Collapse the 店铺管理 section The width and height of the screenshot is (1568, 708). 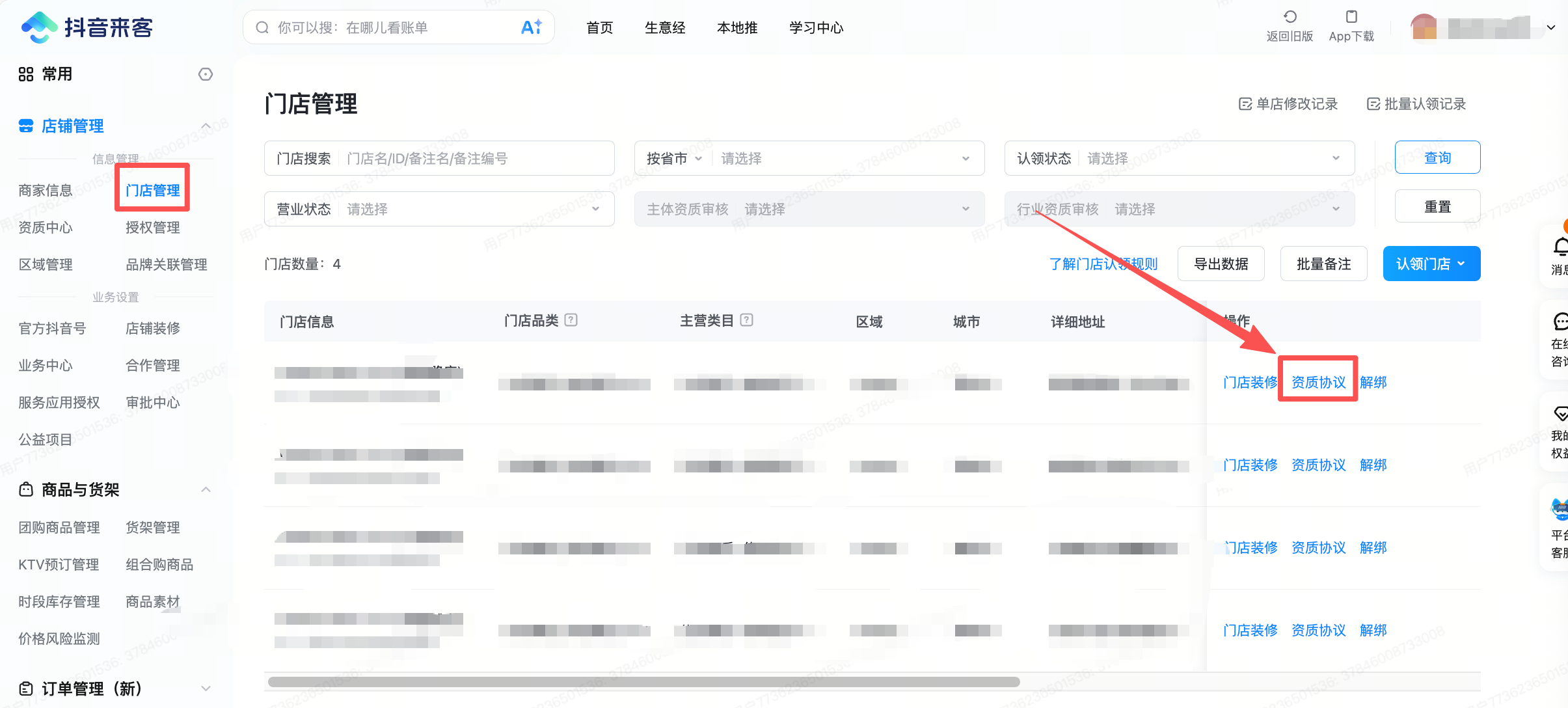206,126
